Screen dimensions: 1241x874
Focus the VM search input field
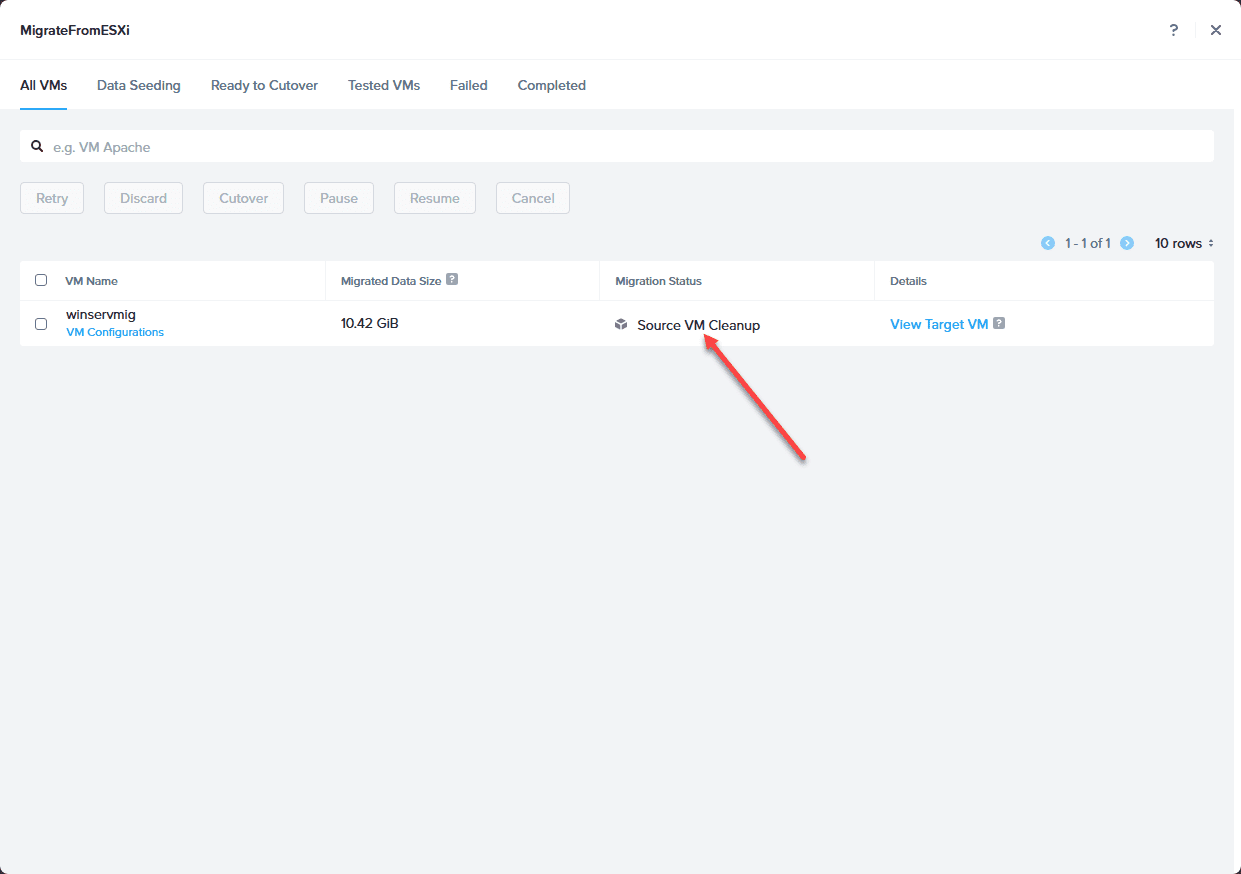[x=617, y=146]
